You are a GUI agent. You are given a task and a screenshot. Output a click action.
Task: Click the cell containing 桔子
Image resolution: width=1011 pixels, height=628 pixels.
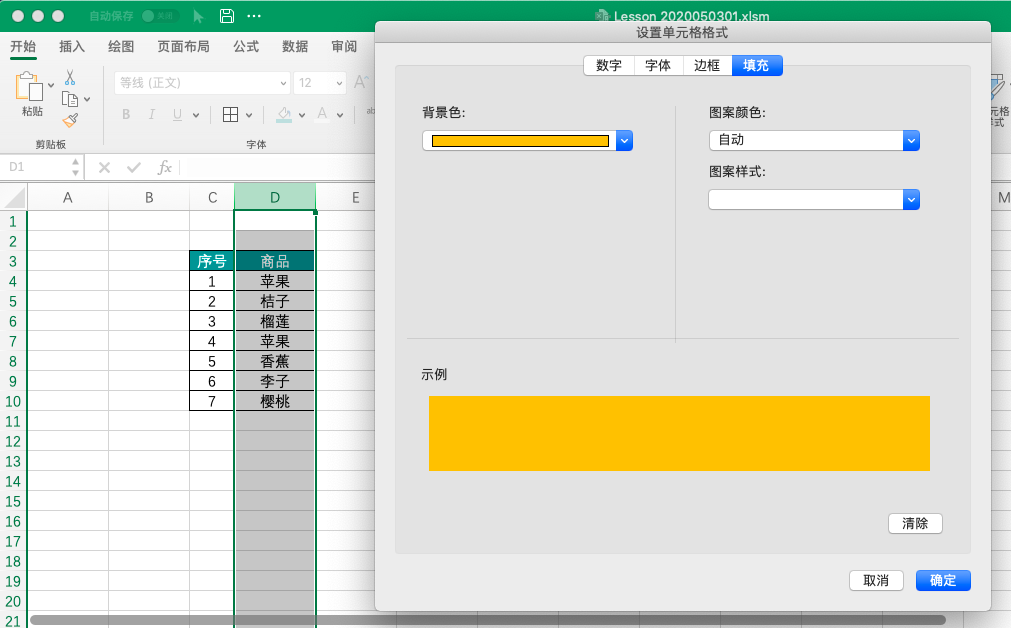tap(275, 301)
